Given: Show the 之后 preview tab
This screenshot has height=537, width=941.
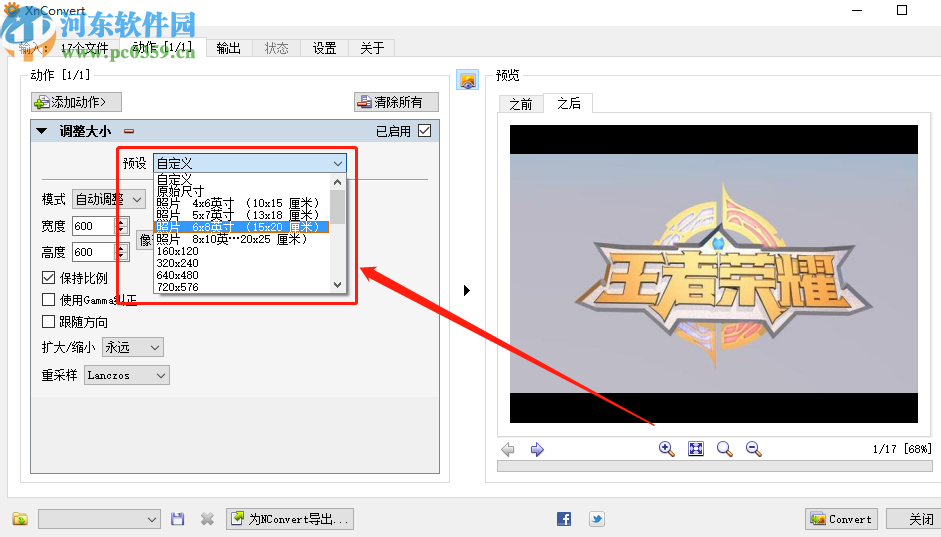Looking at the screenshot, I should [568, 103].
